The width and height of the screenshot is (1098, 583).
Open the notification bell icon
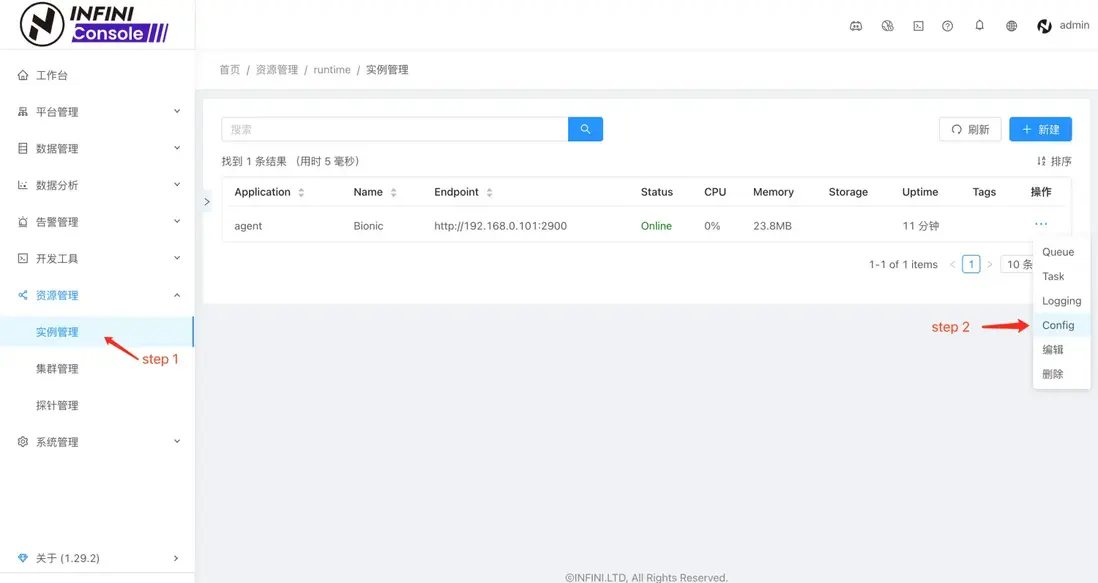point(979,26)
